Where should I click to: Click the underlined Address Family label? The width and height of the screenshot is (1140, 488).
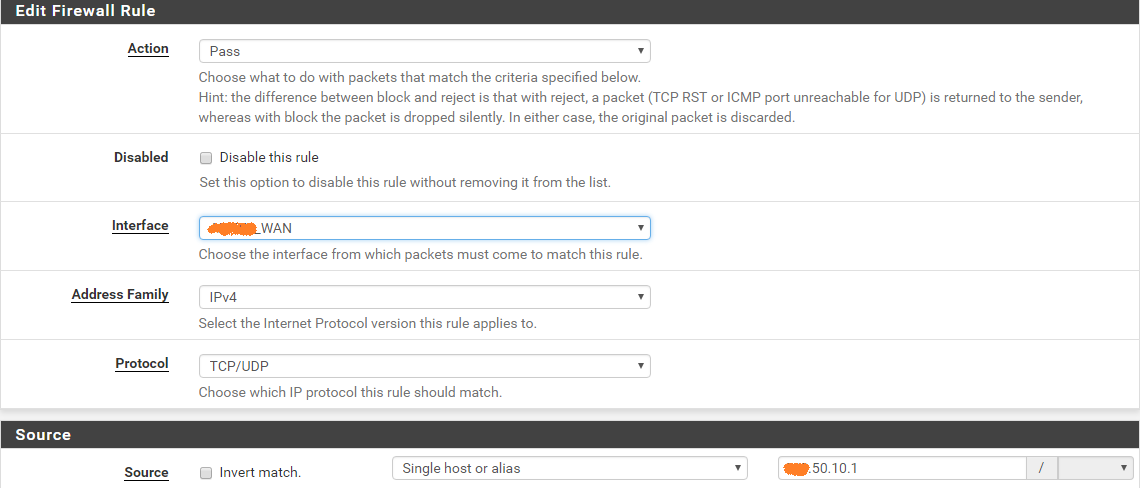click(120, 295)
